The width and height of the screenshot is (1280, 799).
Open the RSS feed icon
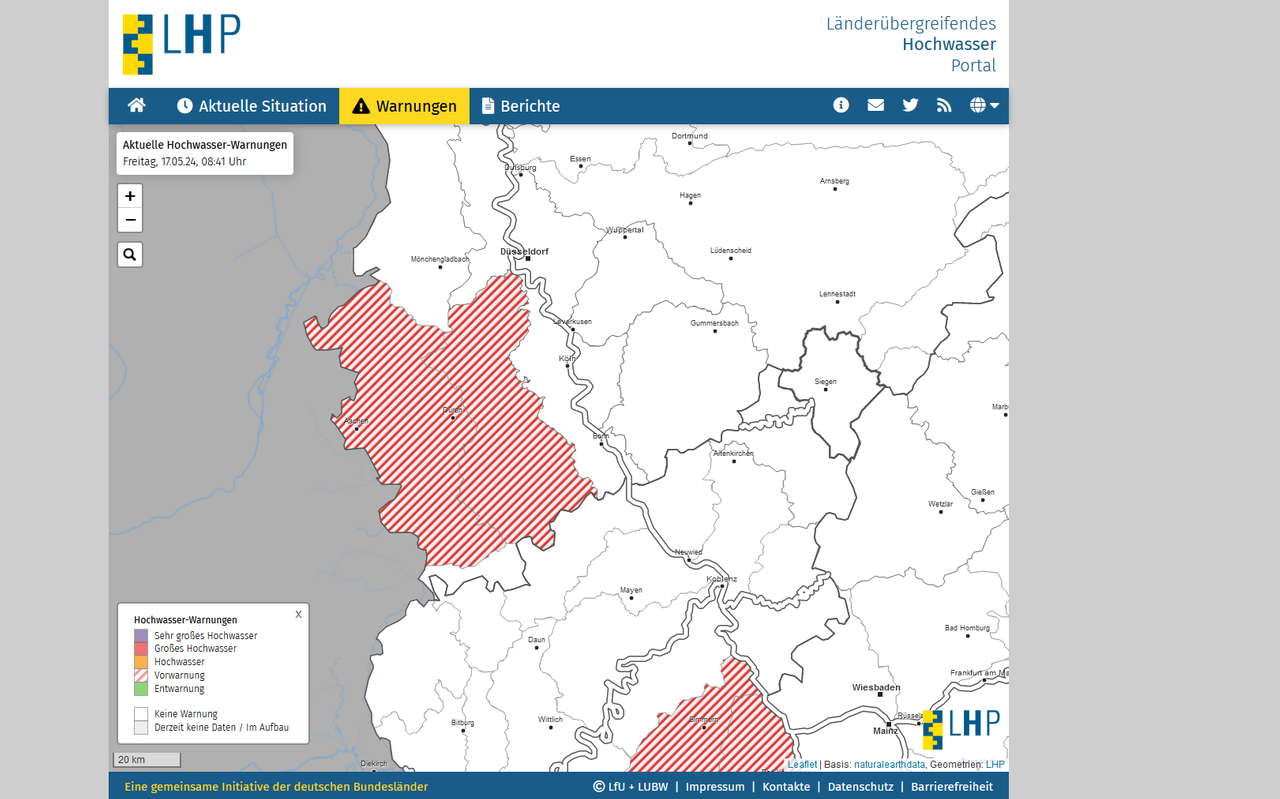point(944,105)
